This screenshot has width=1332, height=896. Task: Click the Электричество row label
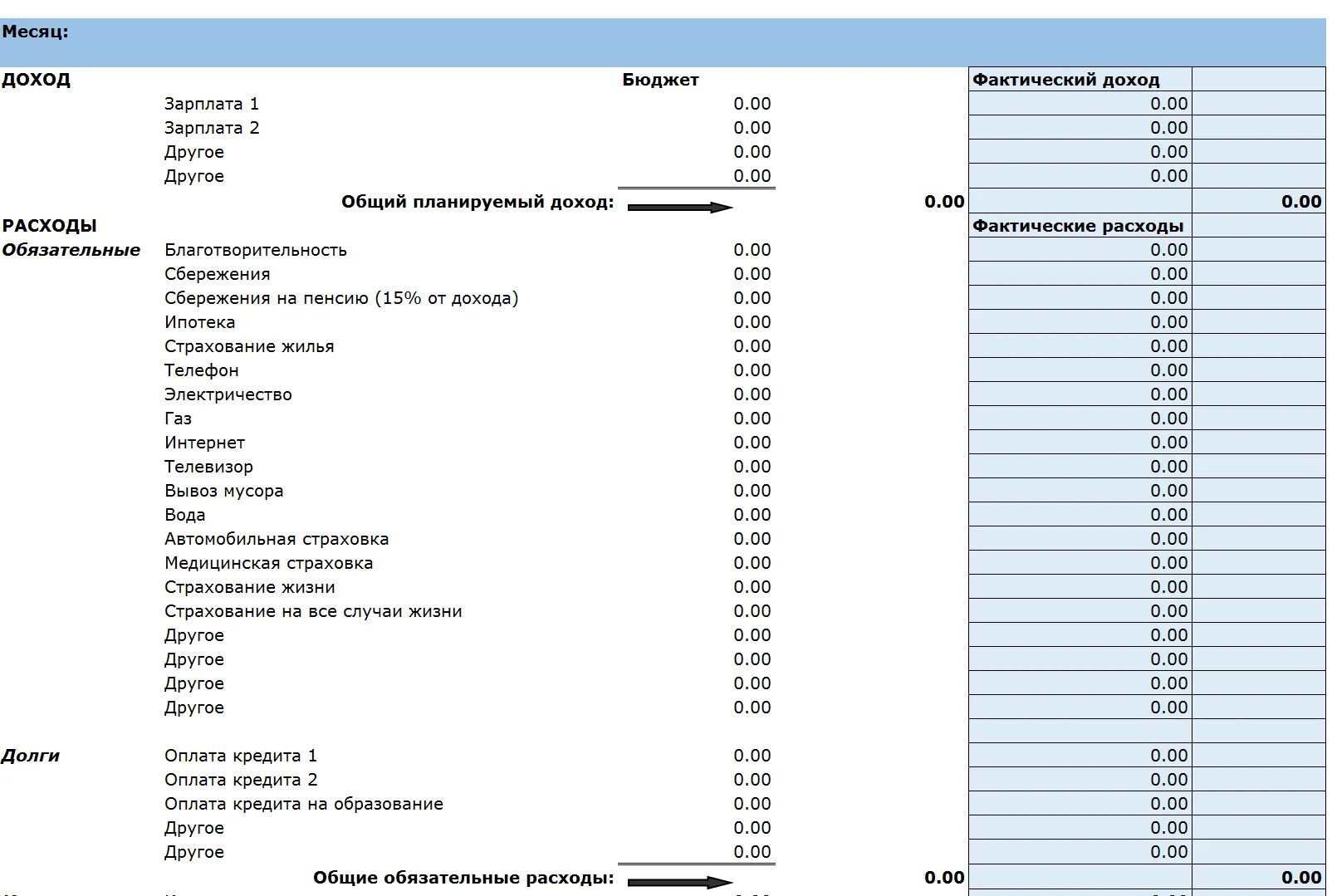coord(228,394)
